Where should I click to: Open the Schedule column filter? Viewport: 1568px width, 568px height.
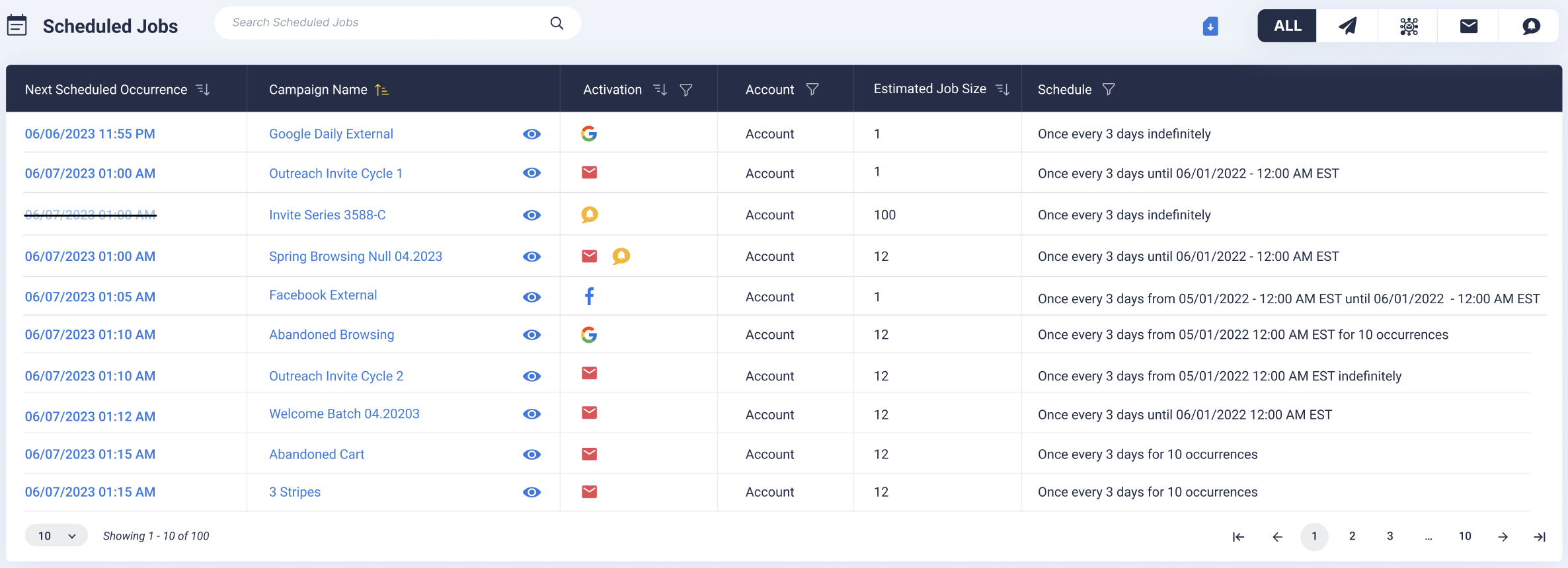[x=1109, y=89]
